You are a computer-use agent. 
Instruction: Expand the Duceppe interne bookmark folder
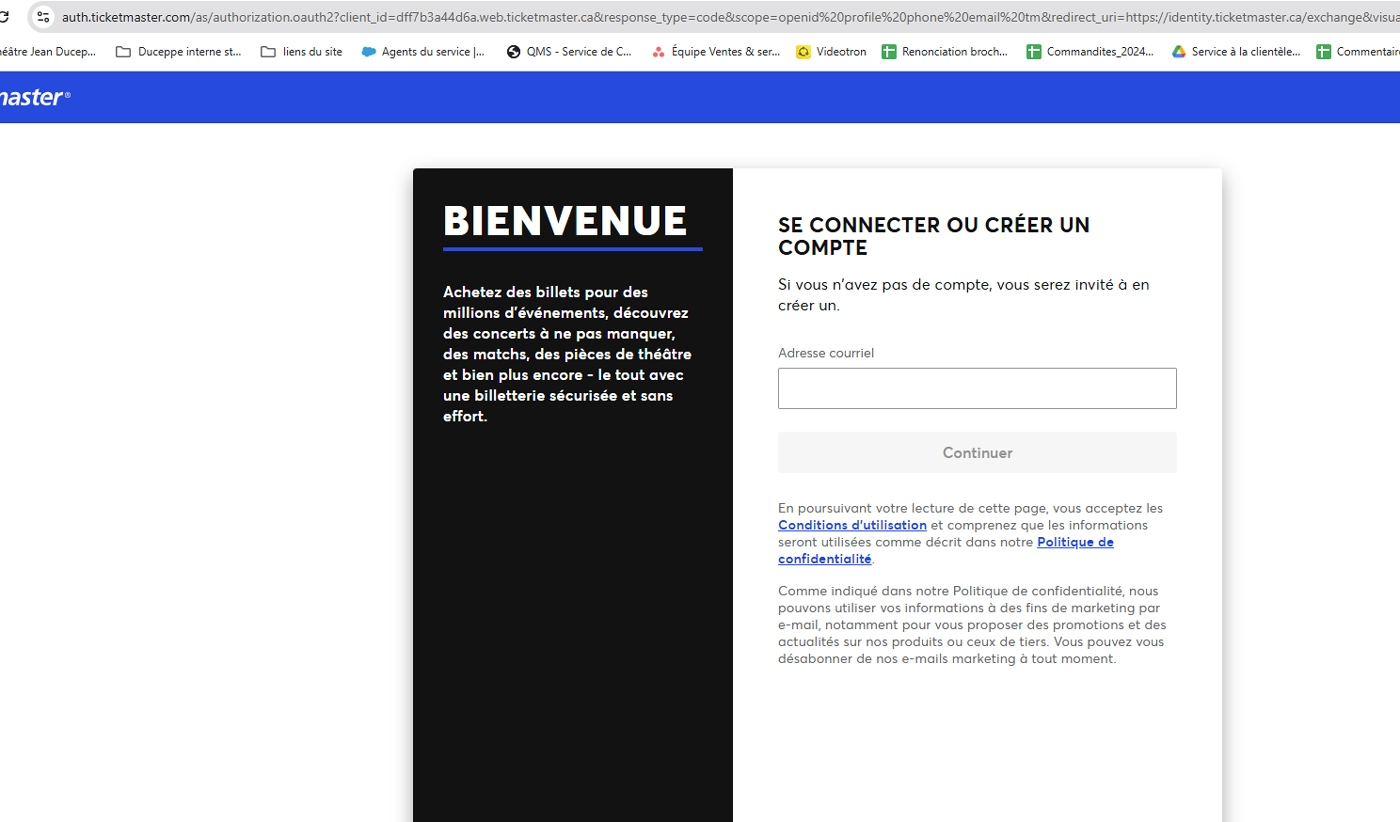pos(179,52)
